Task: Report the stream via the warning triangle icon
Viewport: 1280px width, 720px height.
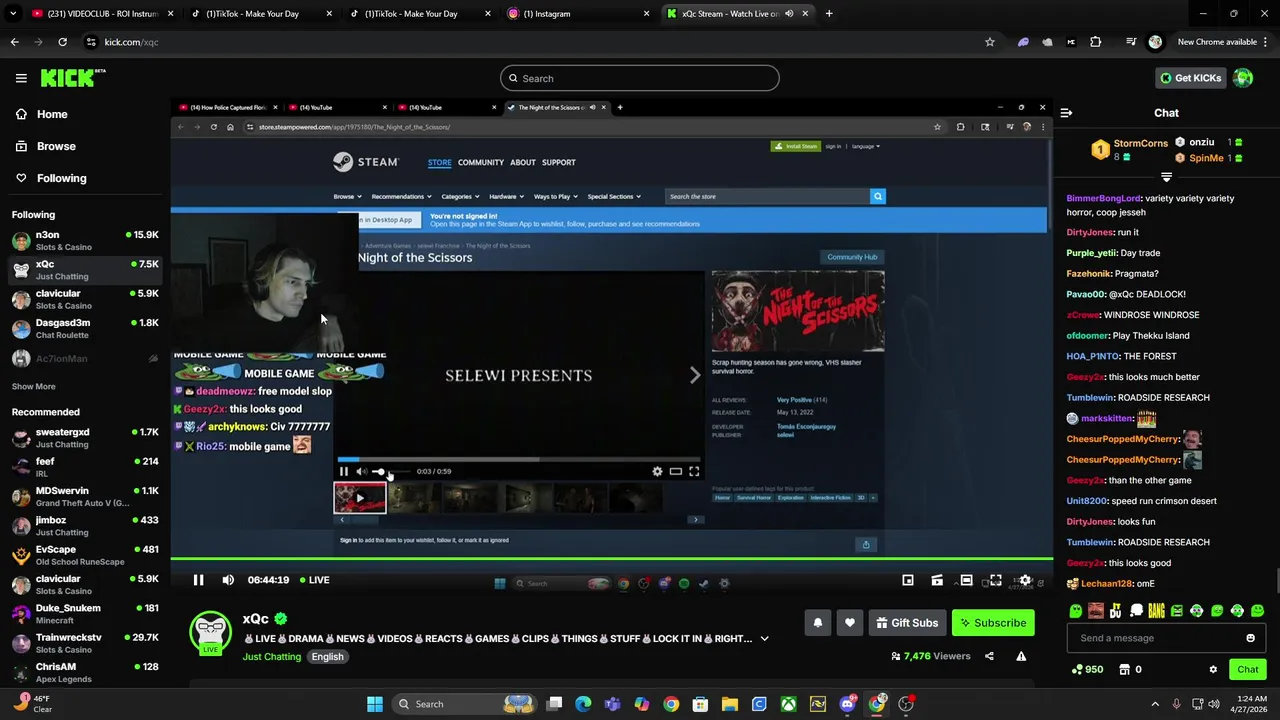Action: click(x=1021, y=656)
